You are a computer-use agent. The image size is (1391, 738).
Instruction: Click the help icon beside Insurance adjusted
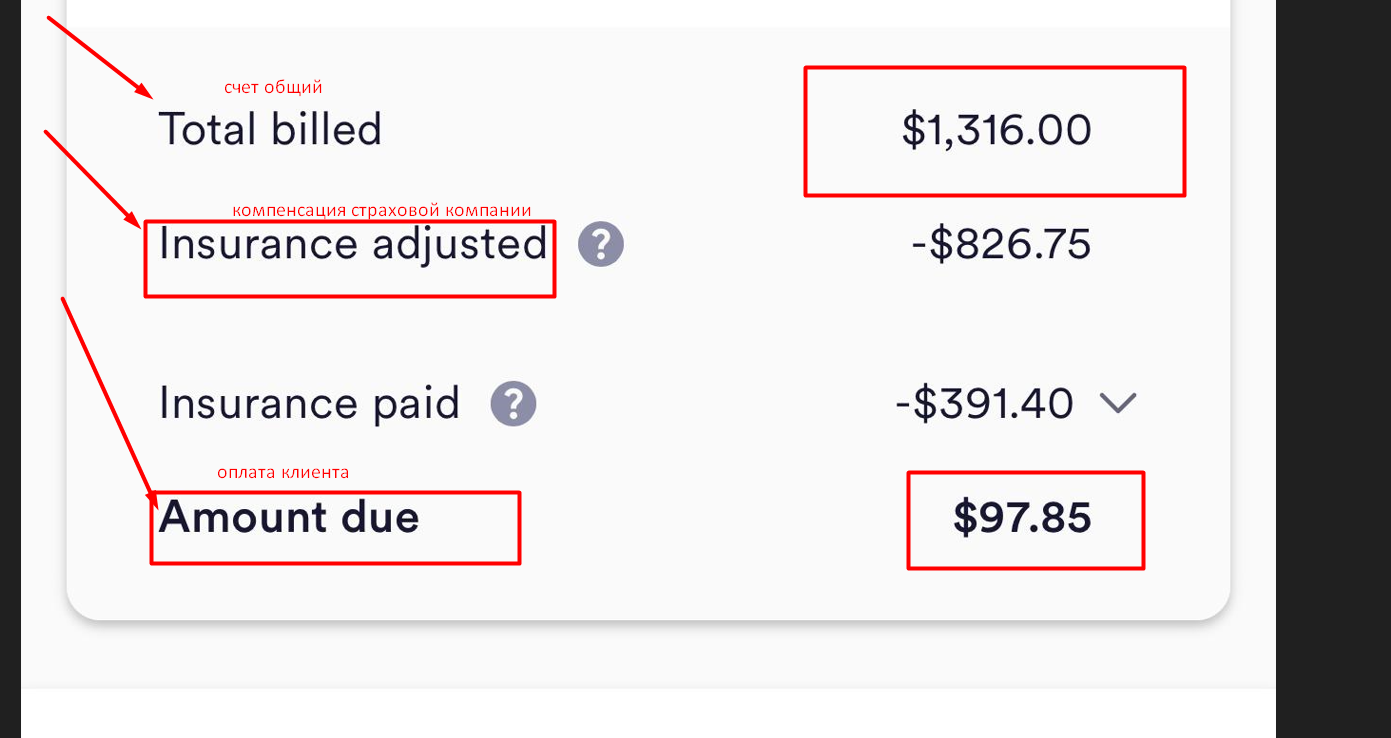click(x=601, y=244)
